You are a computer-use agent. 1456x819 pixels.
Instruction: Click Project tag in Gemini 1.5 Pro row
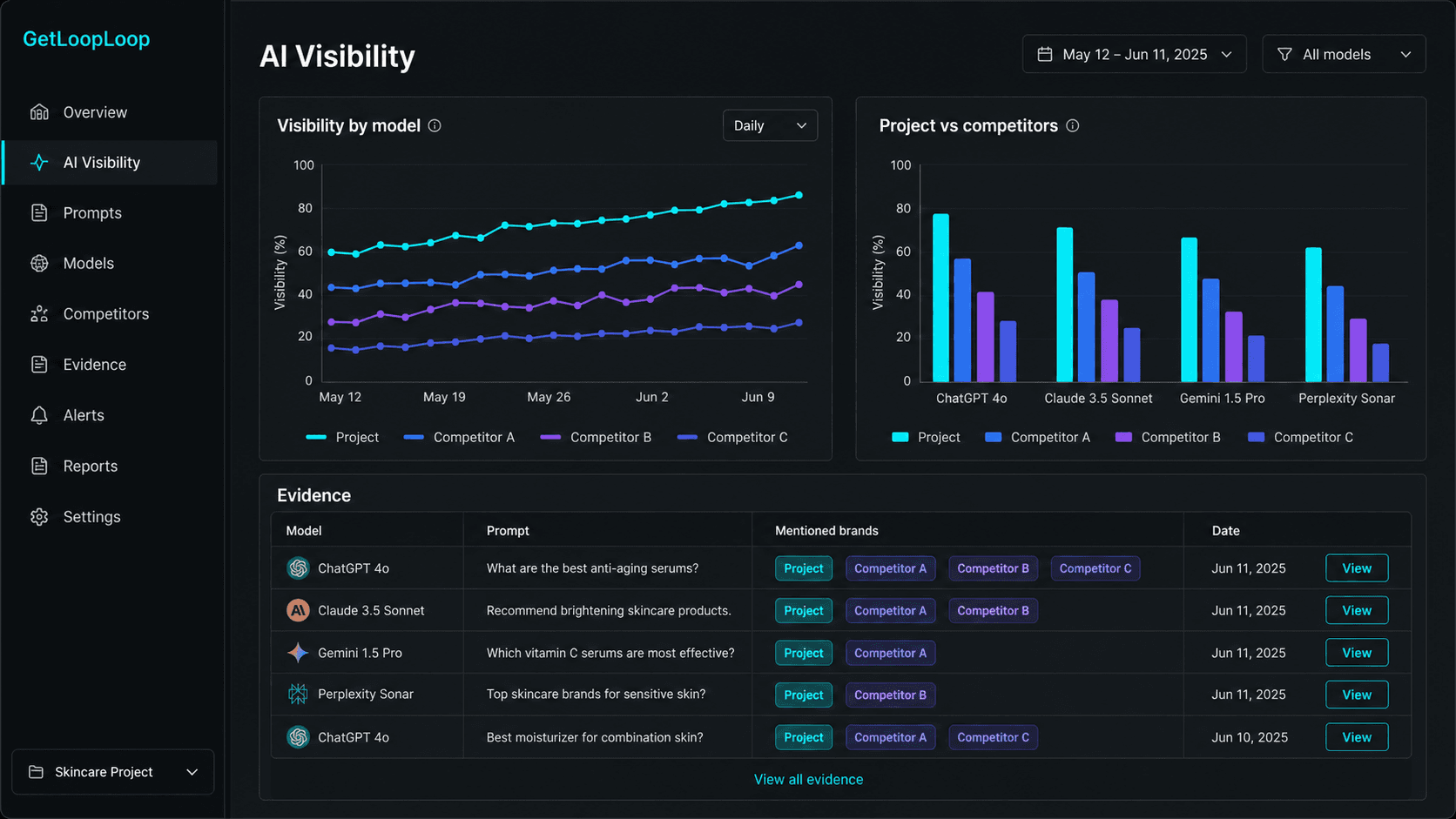coord(803,653)
